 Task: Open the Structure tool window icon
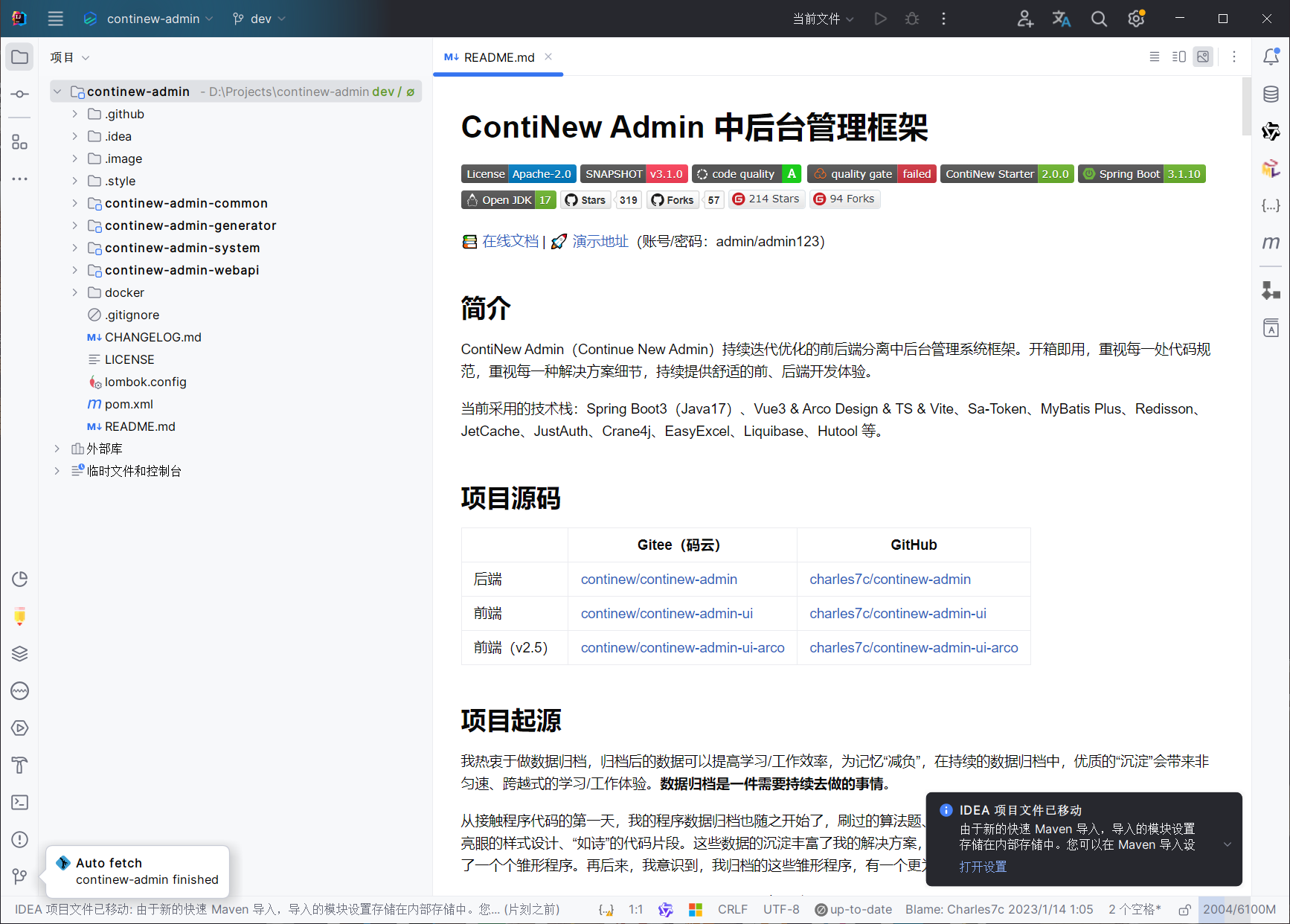coord(20,142)
